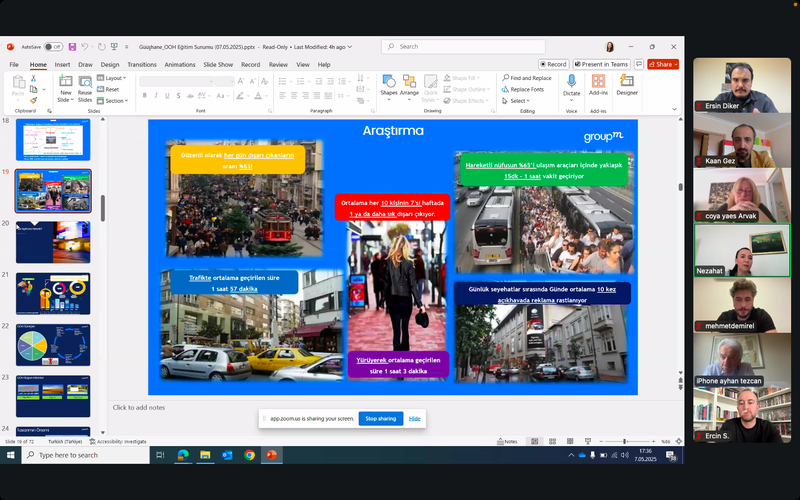Image resolution: width=800 pixels, height=500 pixels.
Task: Switch to the Insert tab
Action: point(62,65)
